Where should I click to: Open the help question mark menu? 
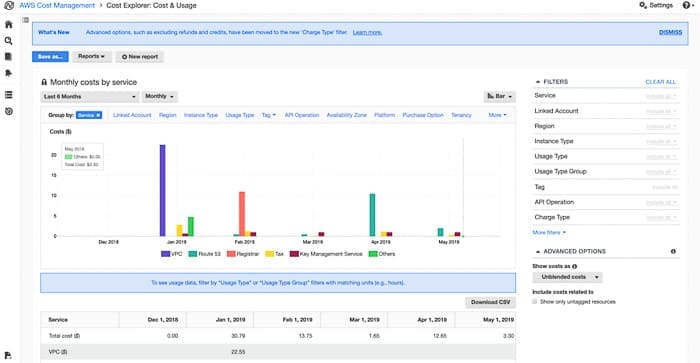pos(687,5)
